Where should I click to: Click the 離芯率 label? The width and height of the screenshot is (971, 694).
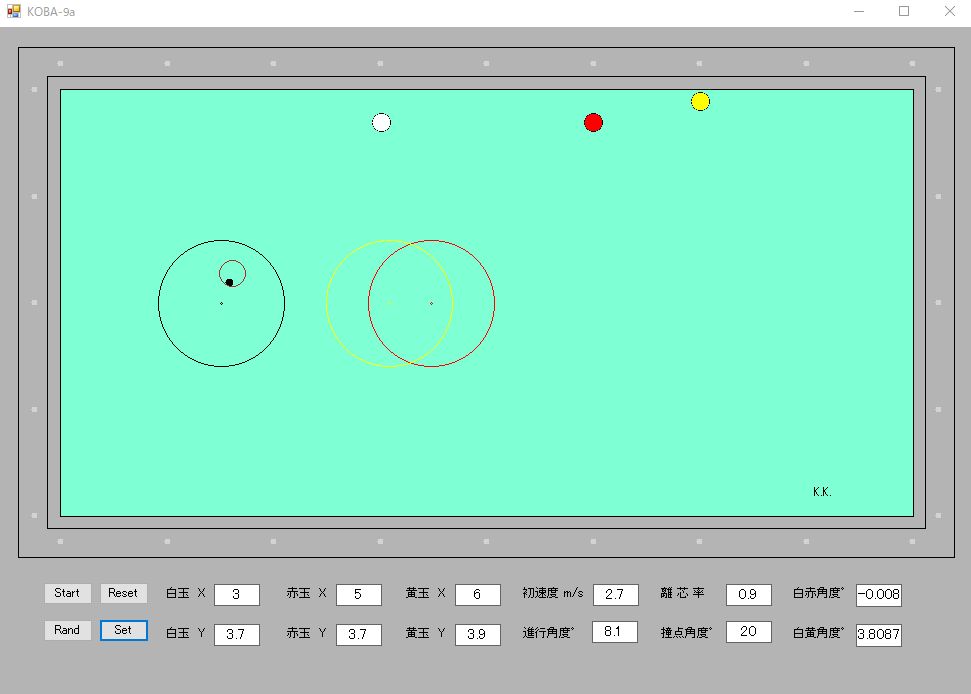pos(682,593)
